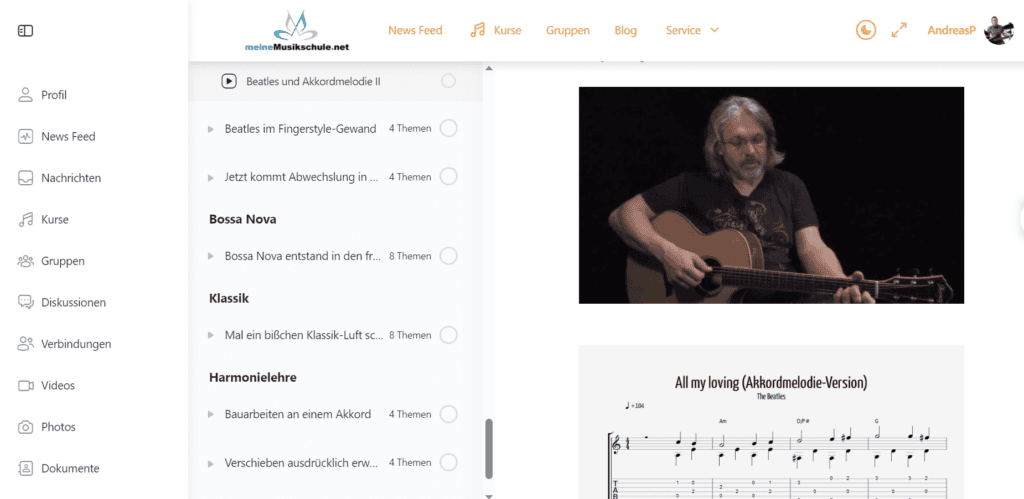Toggle dark mode moon icon

866,30
